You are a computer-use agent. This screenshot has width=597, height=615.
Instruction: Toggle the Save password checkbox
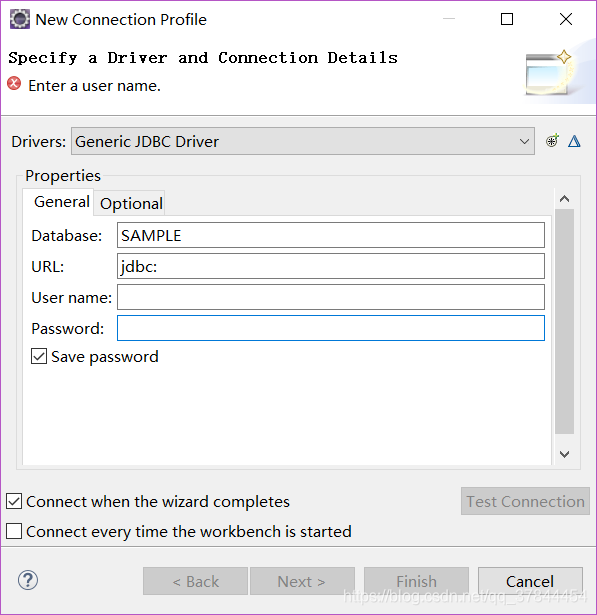(x=39, y=357)
